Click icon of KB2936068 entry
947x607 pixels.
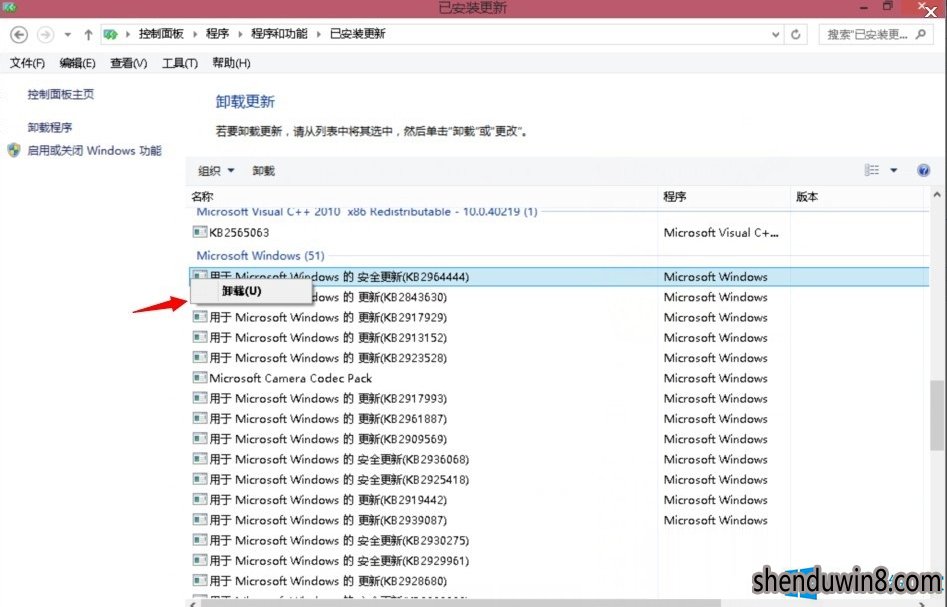tap(200, 458)
